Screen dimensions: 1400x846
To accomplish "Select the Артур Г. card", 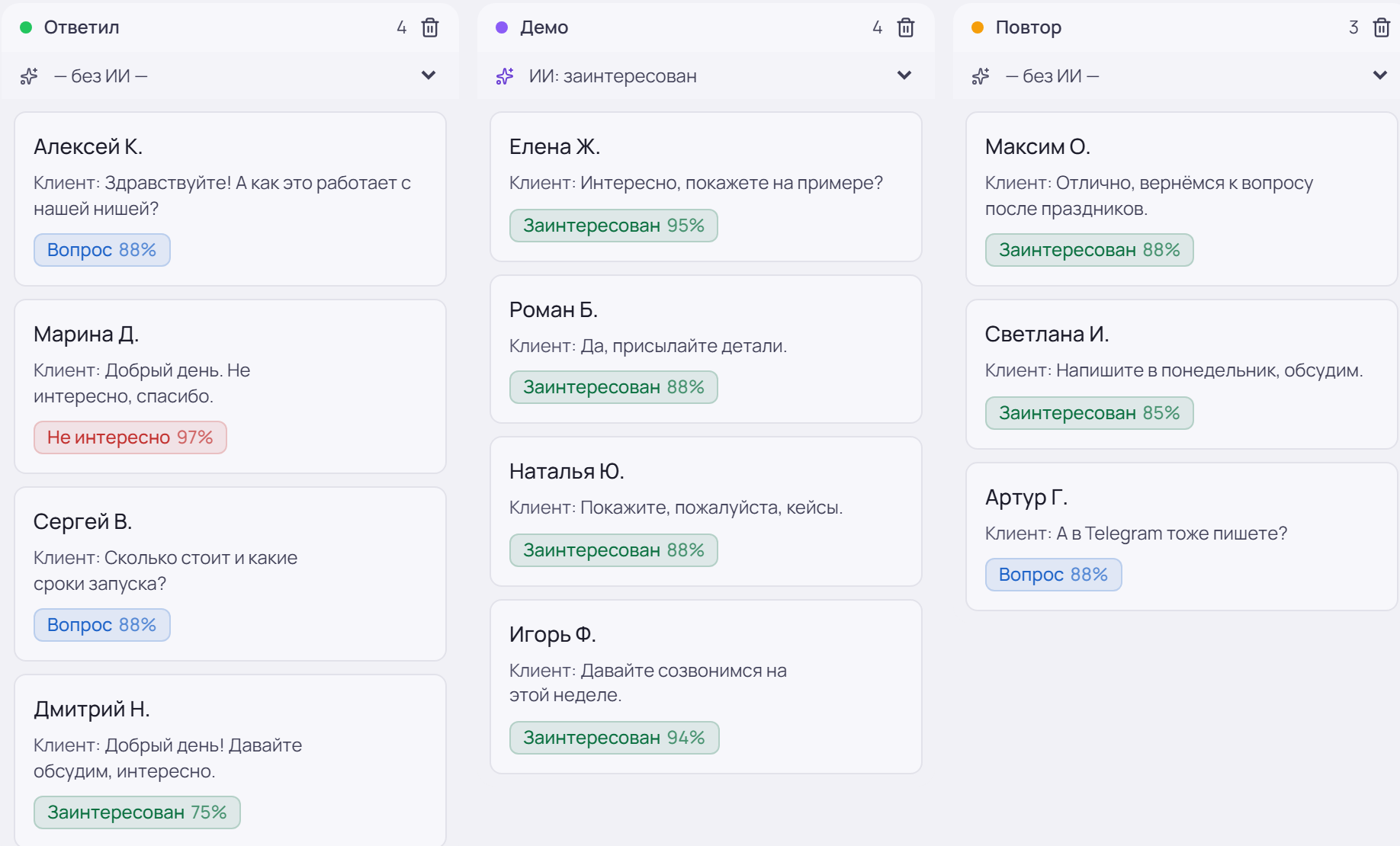I will click(x=1182, y=537).
